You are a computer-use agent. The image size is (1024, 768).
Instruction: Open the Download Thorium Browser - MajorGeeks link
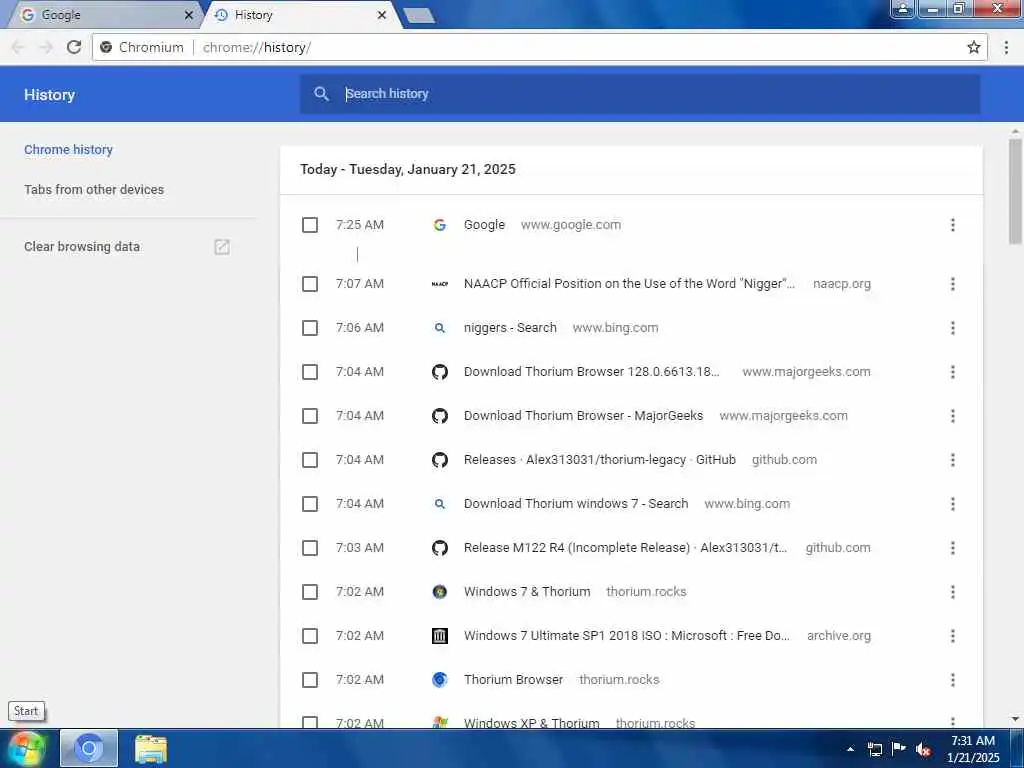pos(583,416)
